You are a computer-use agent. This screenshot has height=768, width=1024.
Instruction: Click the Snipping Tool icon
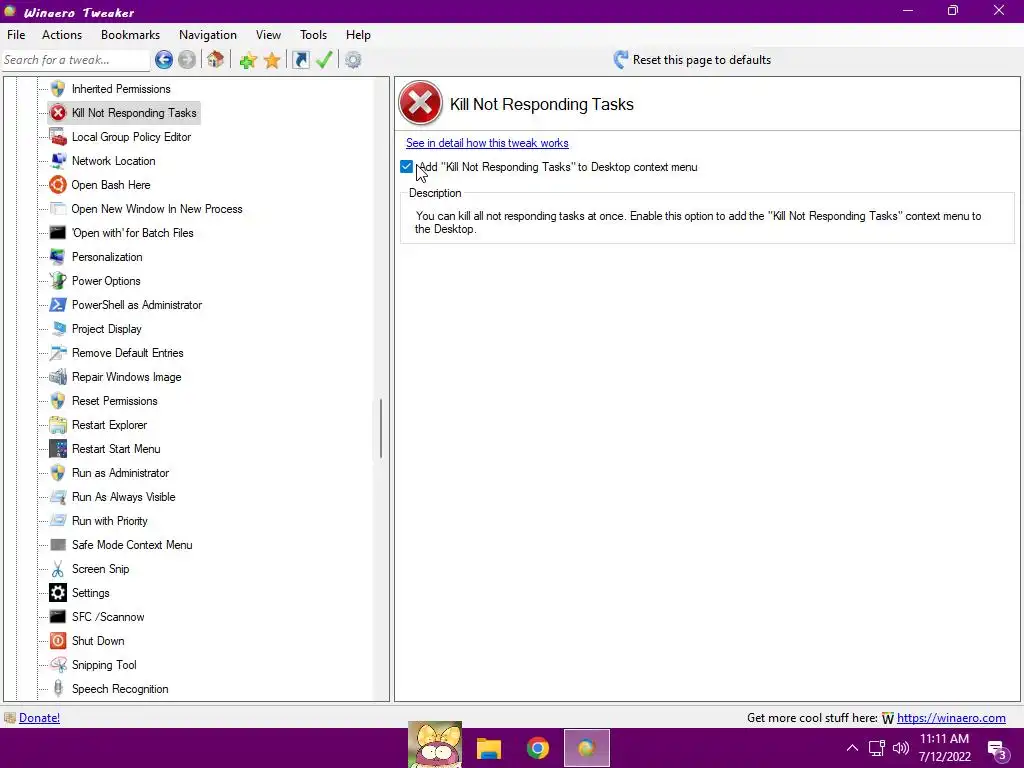(58, 665)
